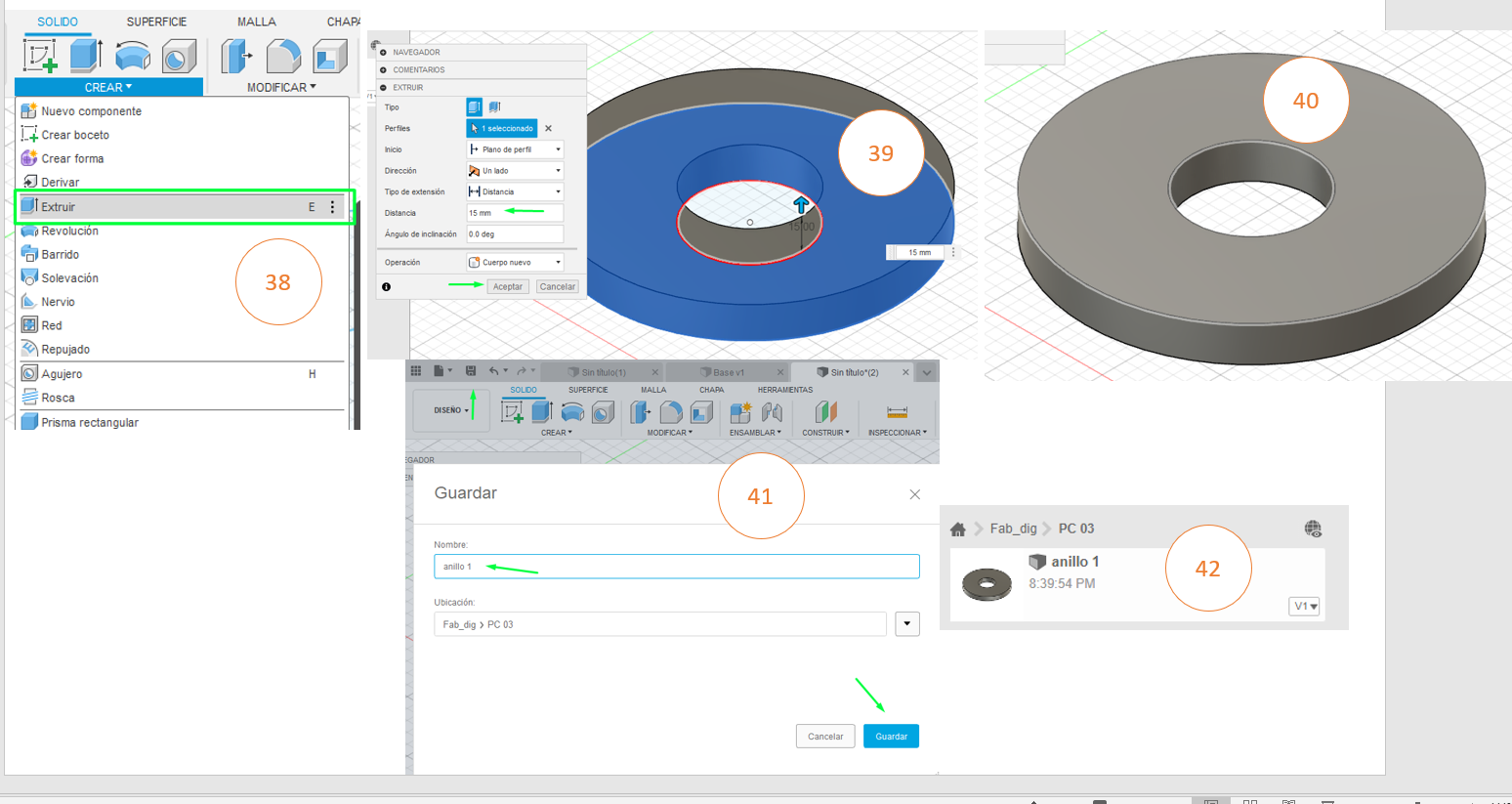Click Hole icon in the open-CREAR-menu ribbon
1512x804 pixels.
pos(179,56)
